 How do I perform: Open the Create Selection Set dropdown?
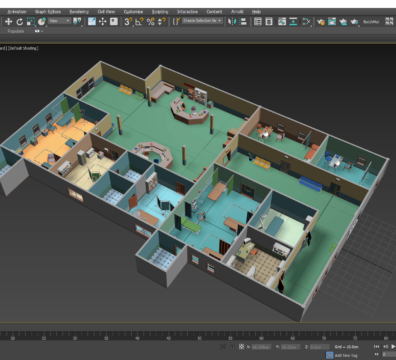(x=202, y=21)
